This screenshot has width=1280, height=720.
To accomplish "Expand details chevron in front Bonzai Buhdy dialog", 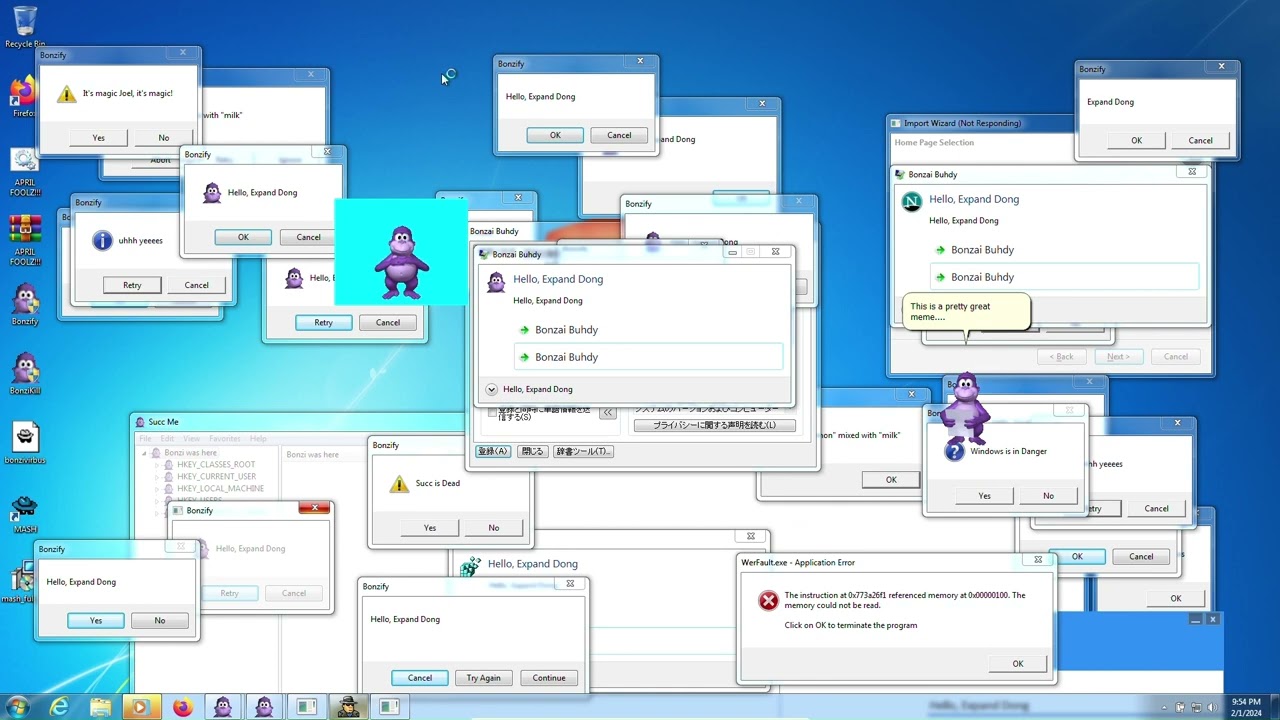I will (x=491, y=390).
